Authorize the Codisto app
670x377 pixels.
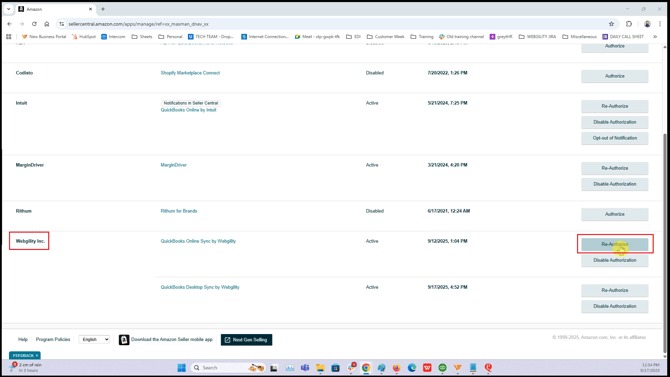[614, 76]
